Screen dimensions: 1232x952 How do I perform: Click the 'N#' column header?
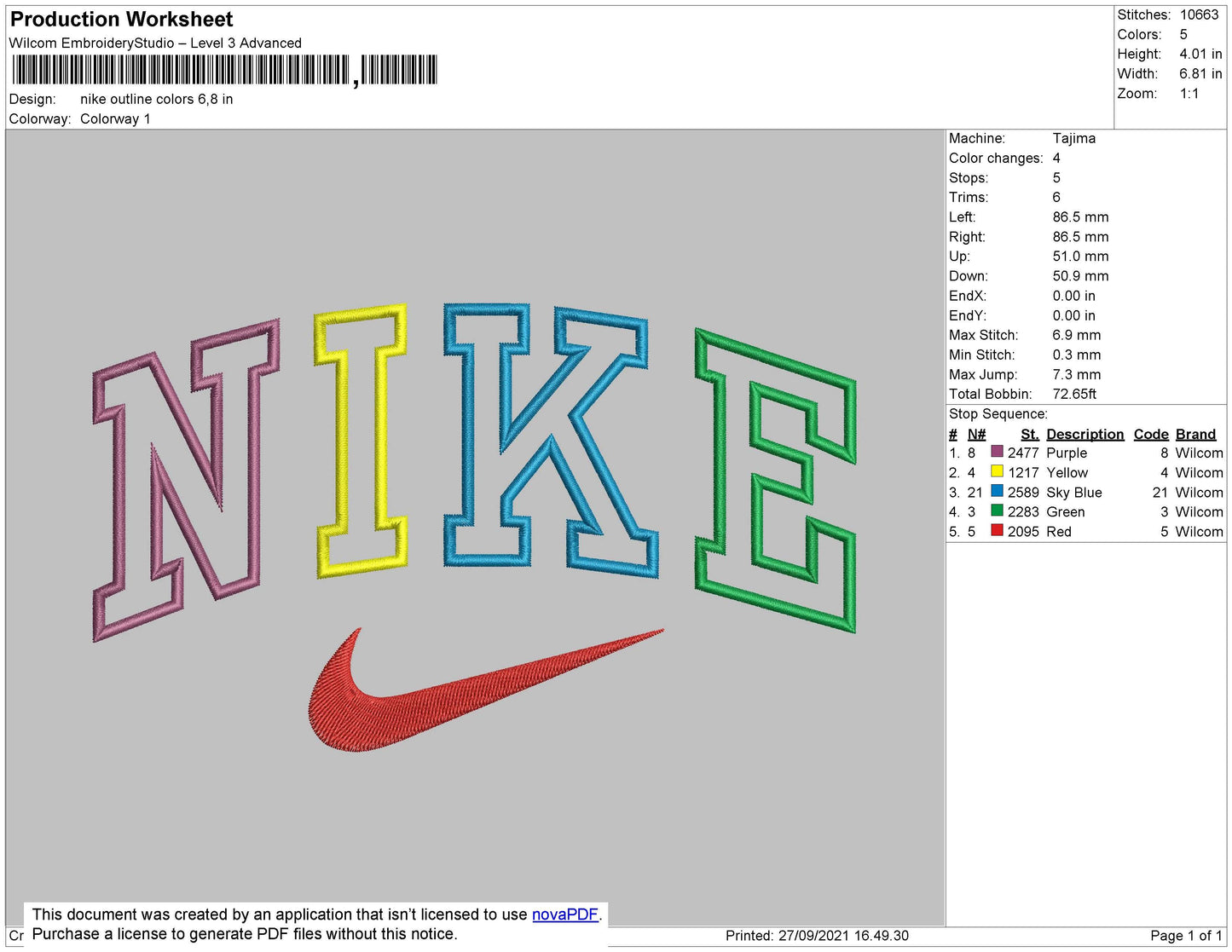click(x=977, y=434)
